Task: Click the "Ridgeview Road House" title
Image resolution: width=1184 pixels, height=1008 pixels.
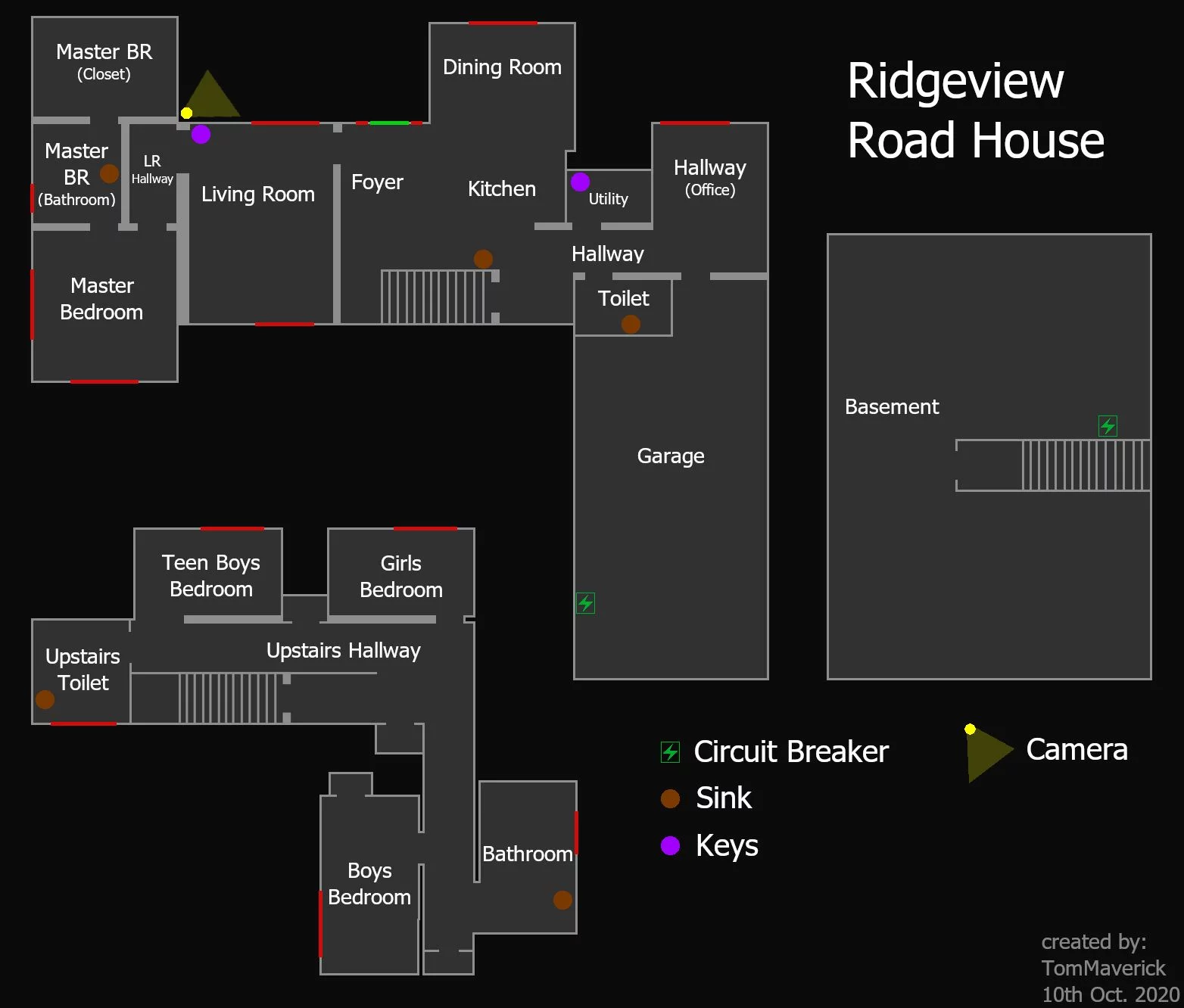Action: pyautogui.click(x=975, y=110)
